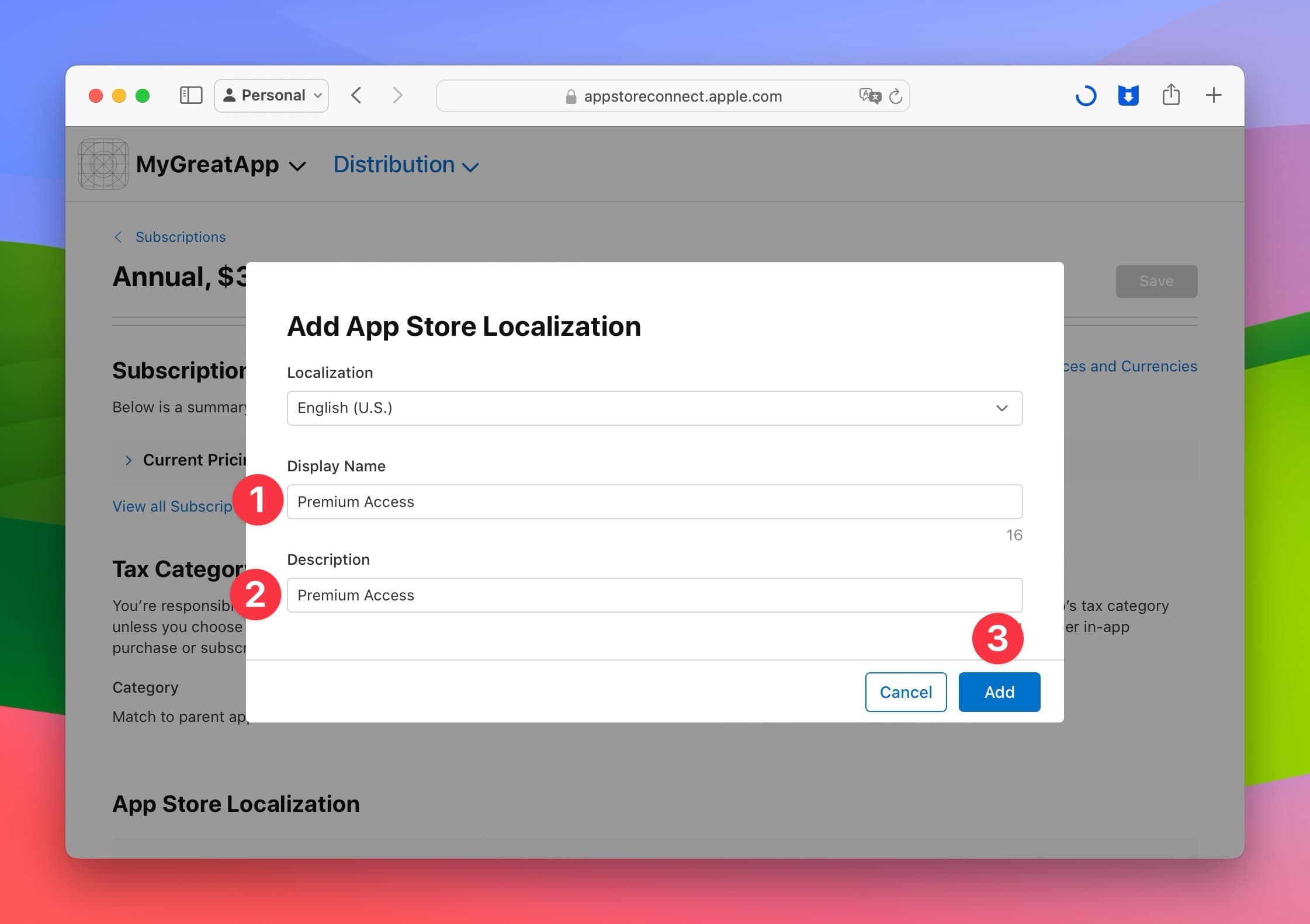The image size is (1310, 924).
Task: Click the appstoreconnect.apple.com address bar
Action: click(x=673, y=96)
